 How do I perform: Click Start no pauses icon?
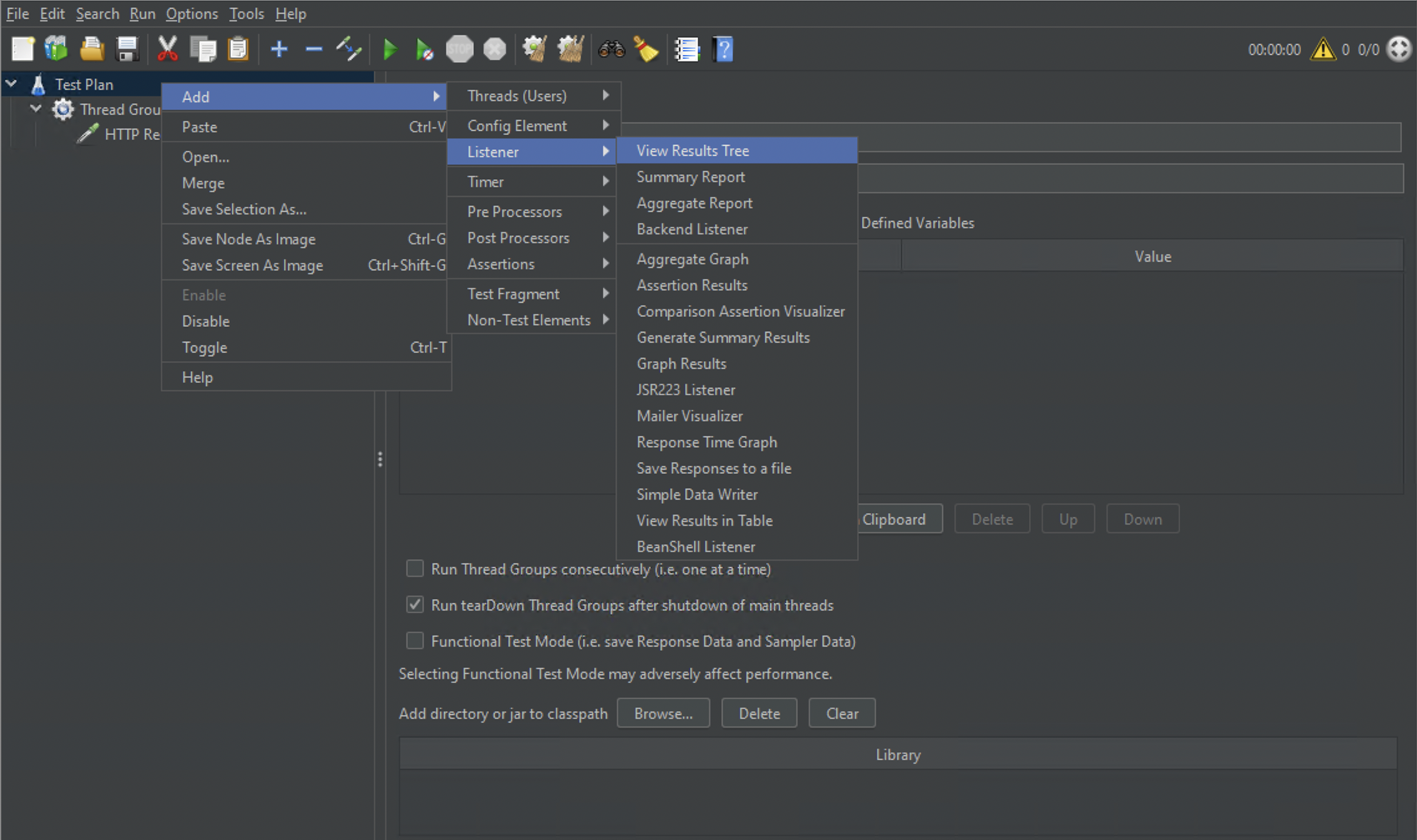click(424, 49)
